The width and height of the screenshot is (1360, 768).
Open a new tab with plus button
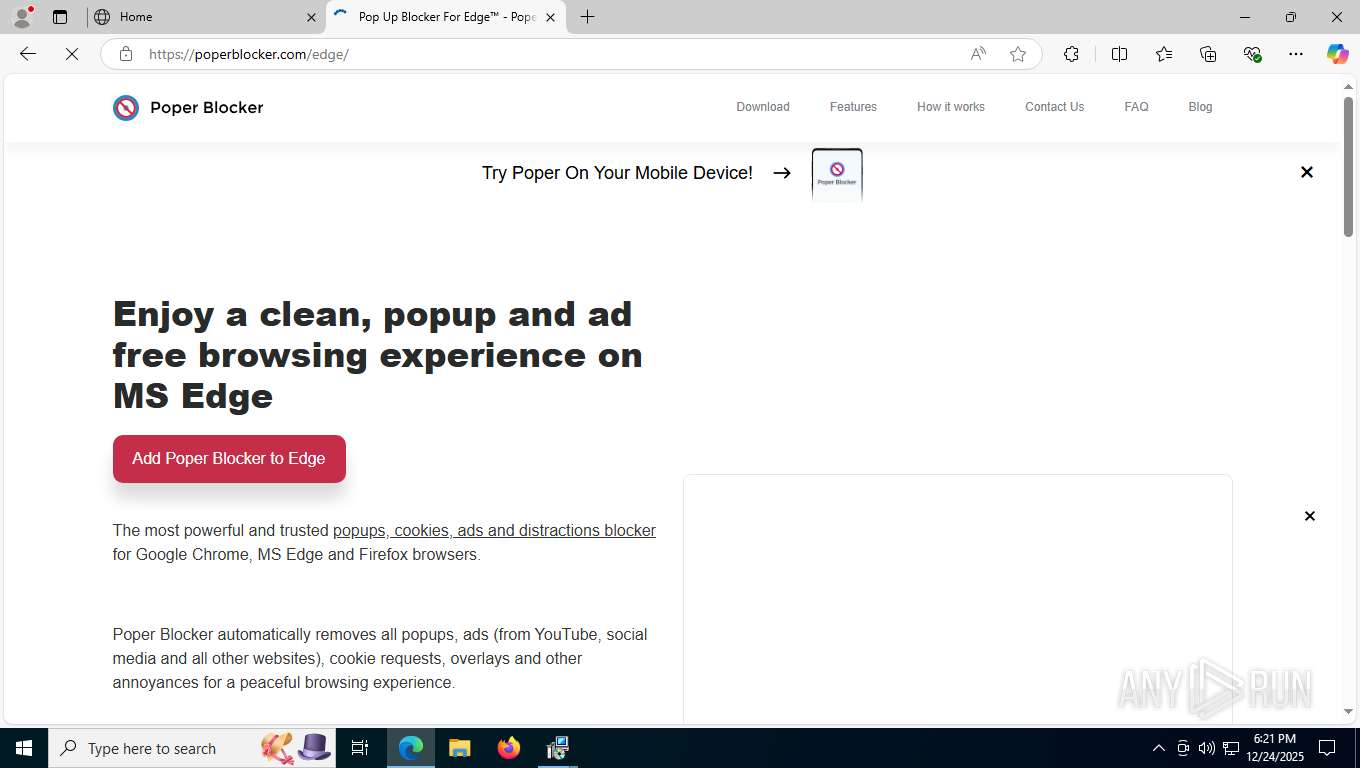[x=588, y=17]
